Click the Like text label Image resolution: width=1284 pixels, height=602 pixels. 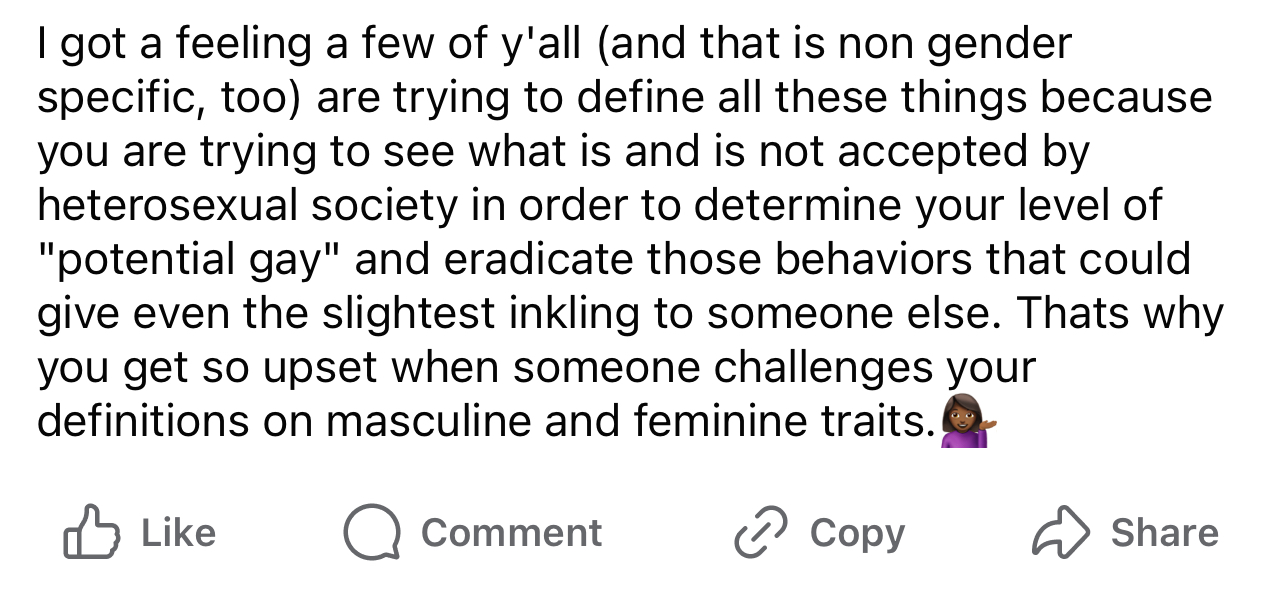coord(178,533)
